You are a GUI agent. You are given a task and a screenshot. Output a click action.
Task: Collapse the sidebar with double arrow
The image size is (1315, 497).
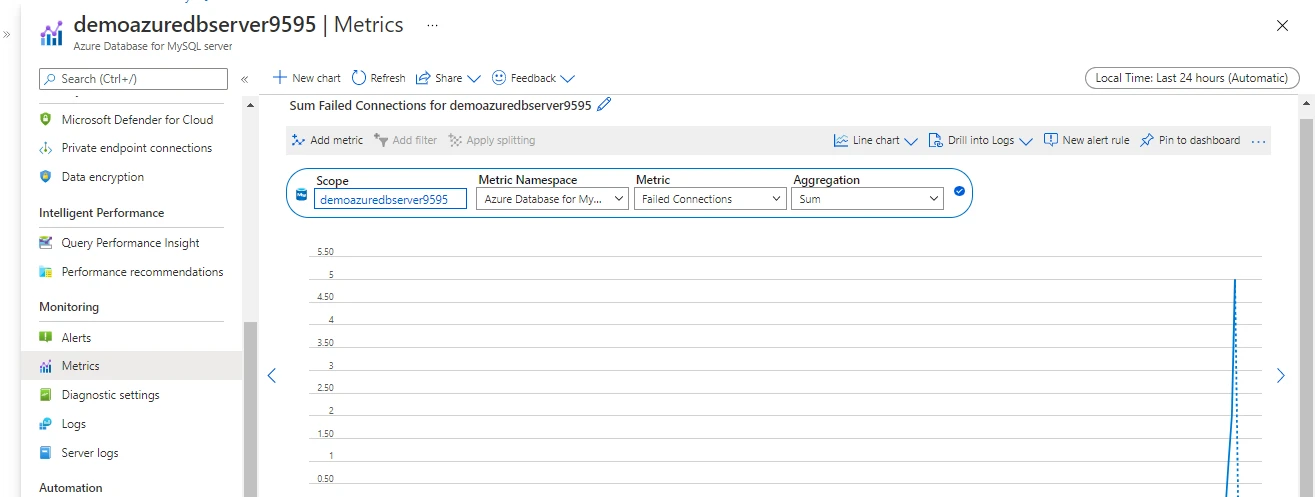coord(244,79)
